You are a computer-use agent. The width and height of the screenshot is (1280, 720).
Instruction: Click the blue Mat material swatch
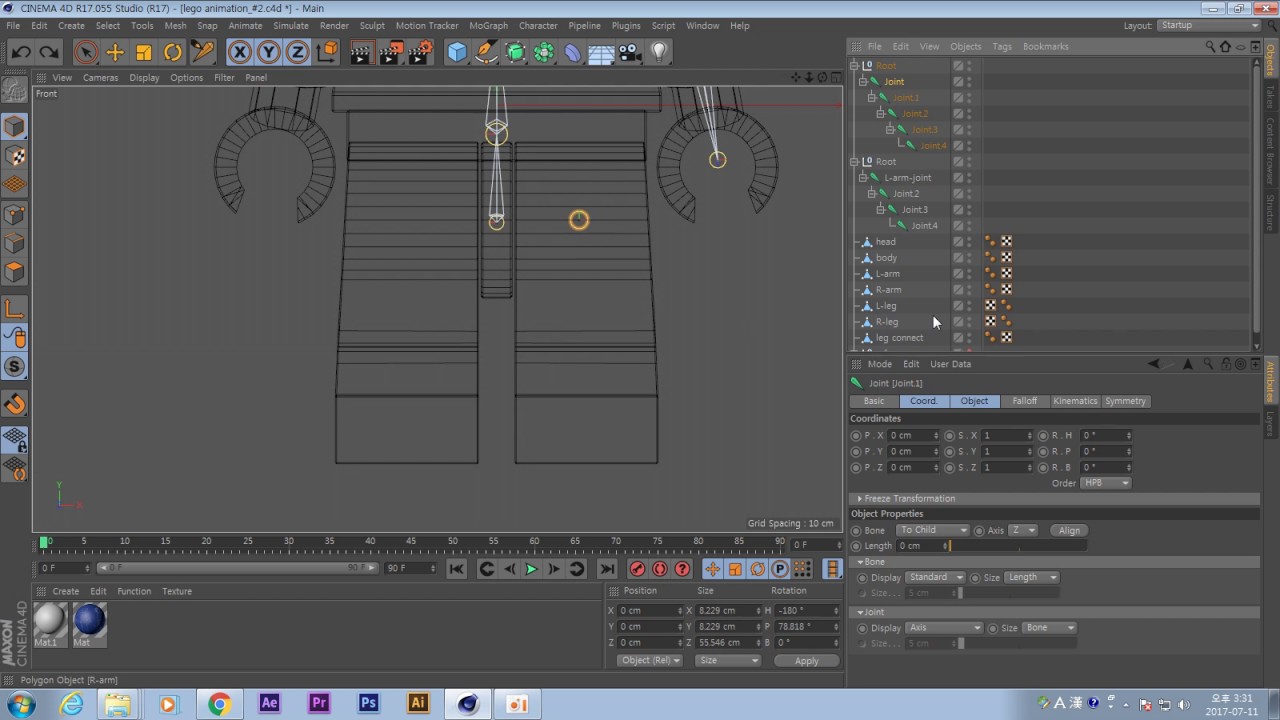tap(90, 620)
